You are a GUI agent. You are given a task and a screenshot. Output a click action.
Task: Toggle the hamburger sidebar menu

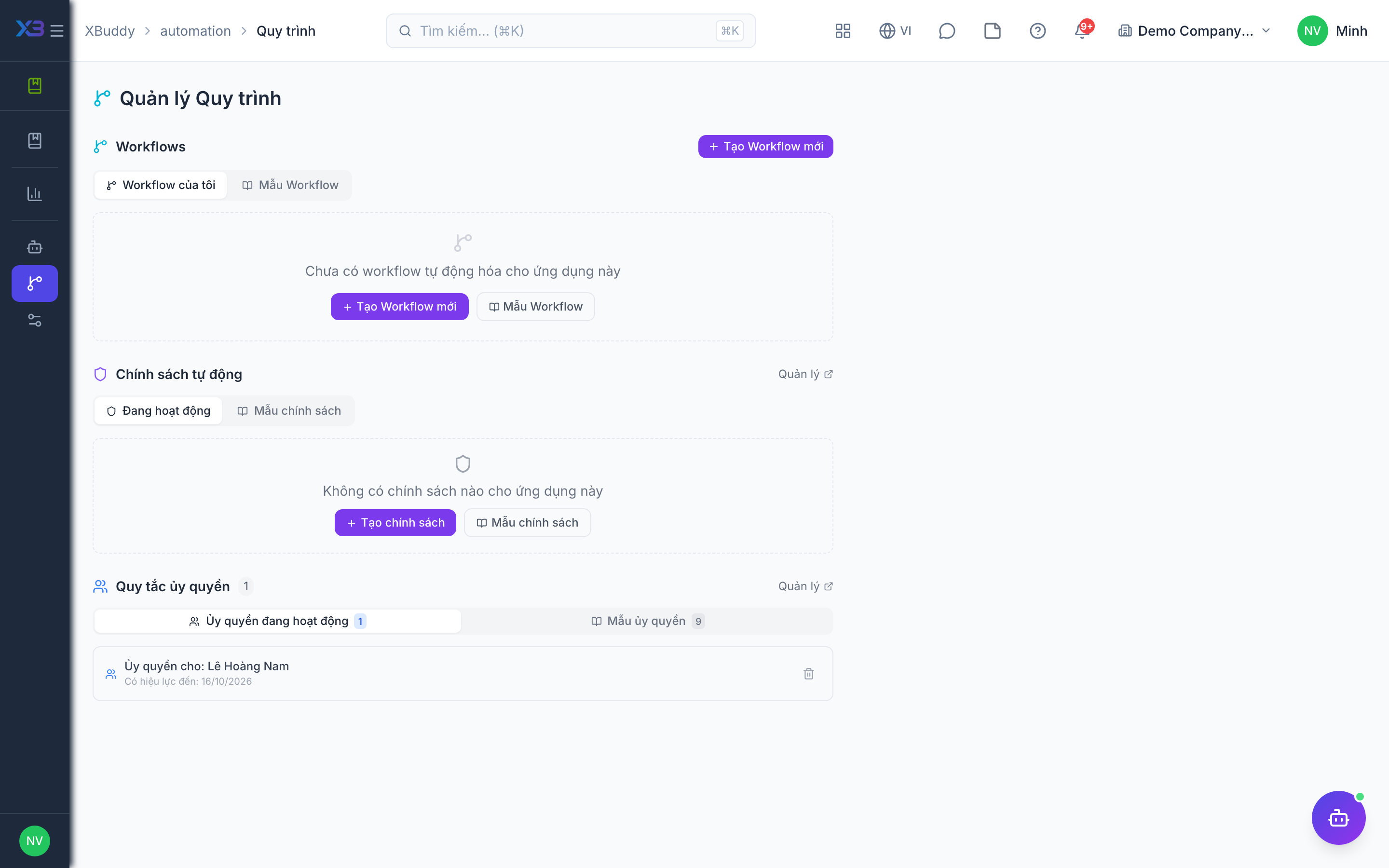coord(57,31)
